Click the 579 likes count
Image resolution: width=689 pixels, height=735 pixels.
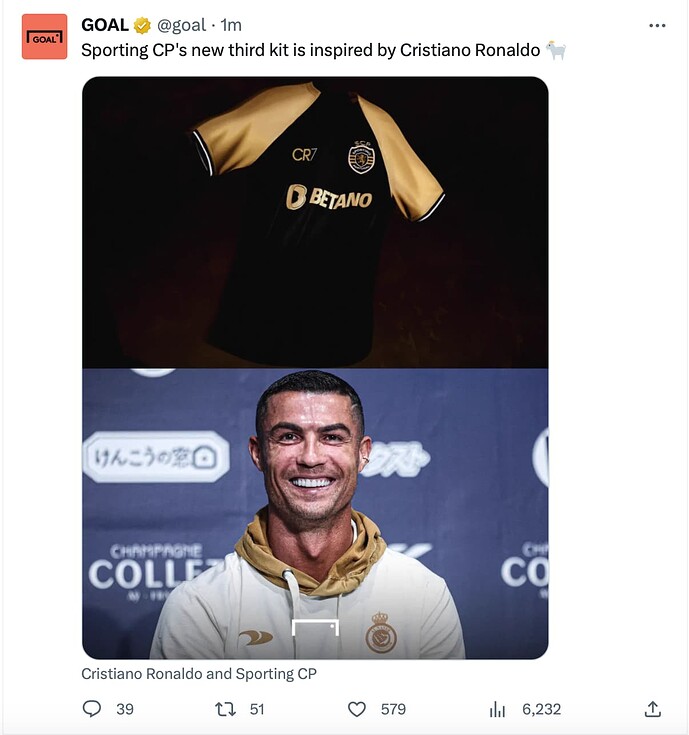coord(393,709)
